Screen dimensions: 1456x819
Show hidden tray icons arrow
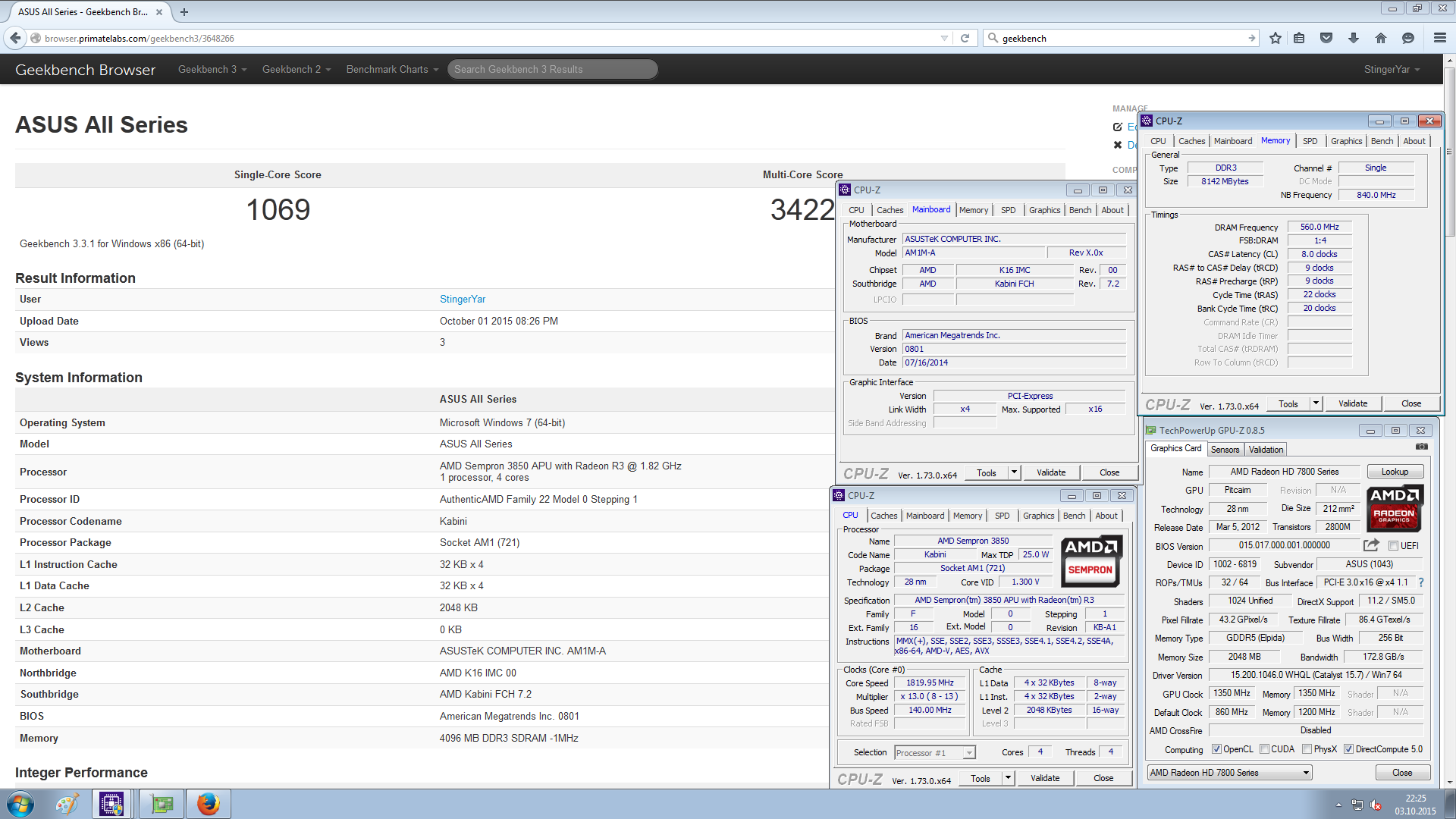[1338, 805]
